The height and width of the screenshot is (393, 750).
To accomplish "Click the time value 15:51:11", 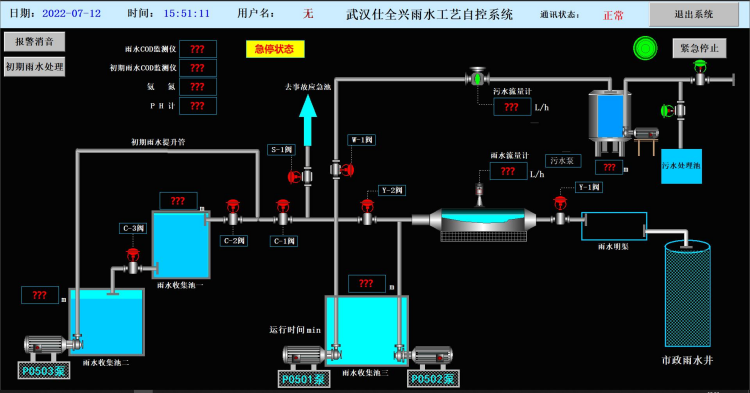I will point(187,14).
